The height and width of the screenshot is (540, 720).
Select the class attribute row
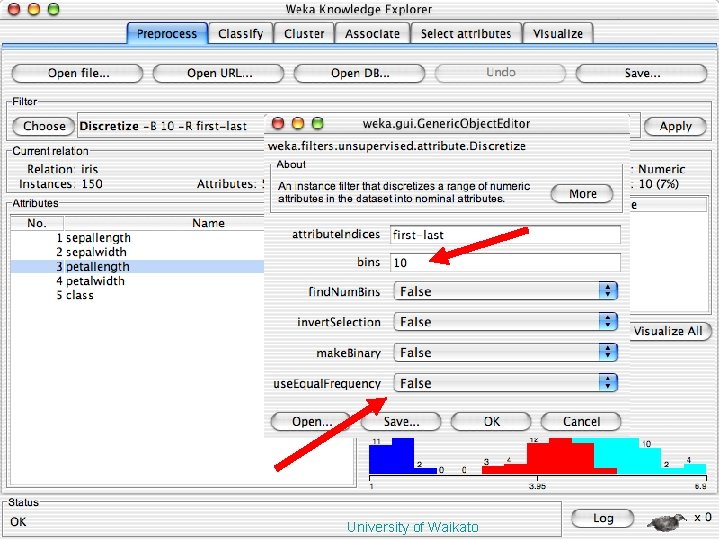coord(137,295)
